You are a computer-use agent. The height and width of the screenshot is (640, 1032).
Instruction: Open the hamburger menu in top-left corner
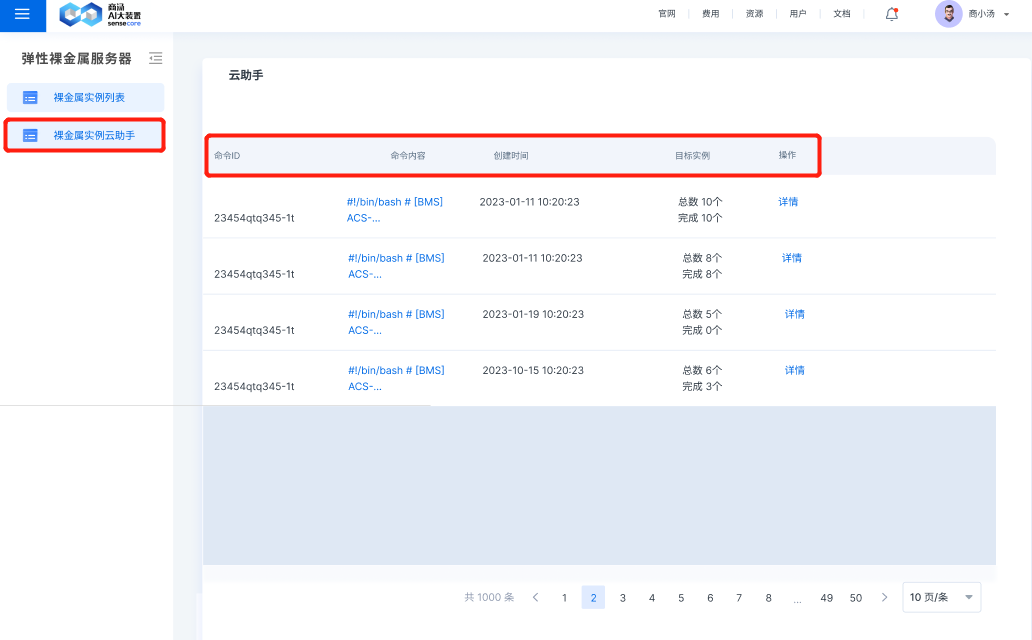pyautogui.click(x=22, y=14)
